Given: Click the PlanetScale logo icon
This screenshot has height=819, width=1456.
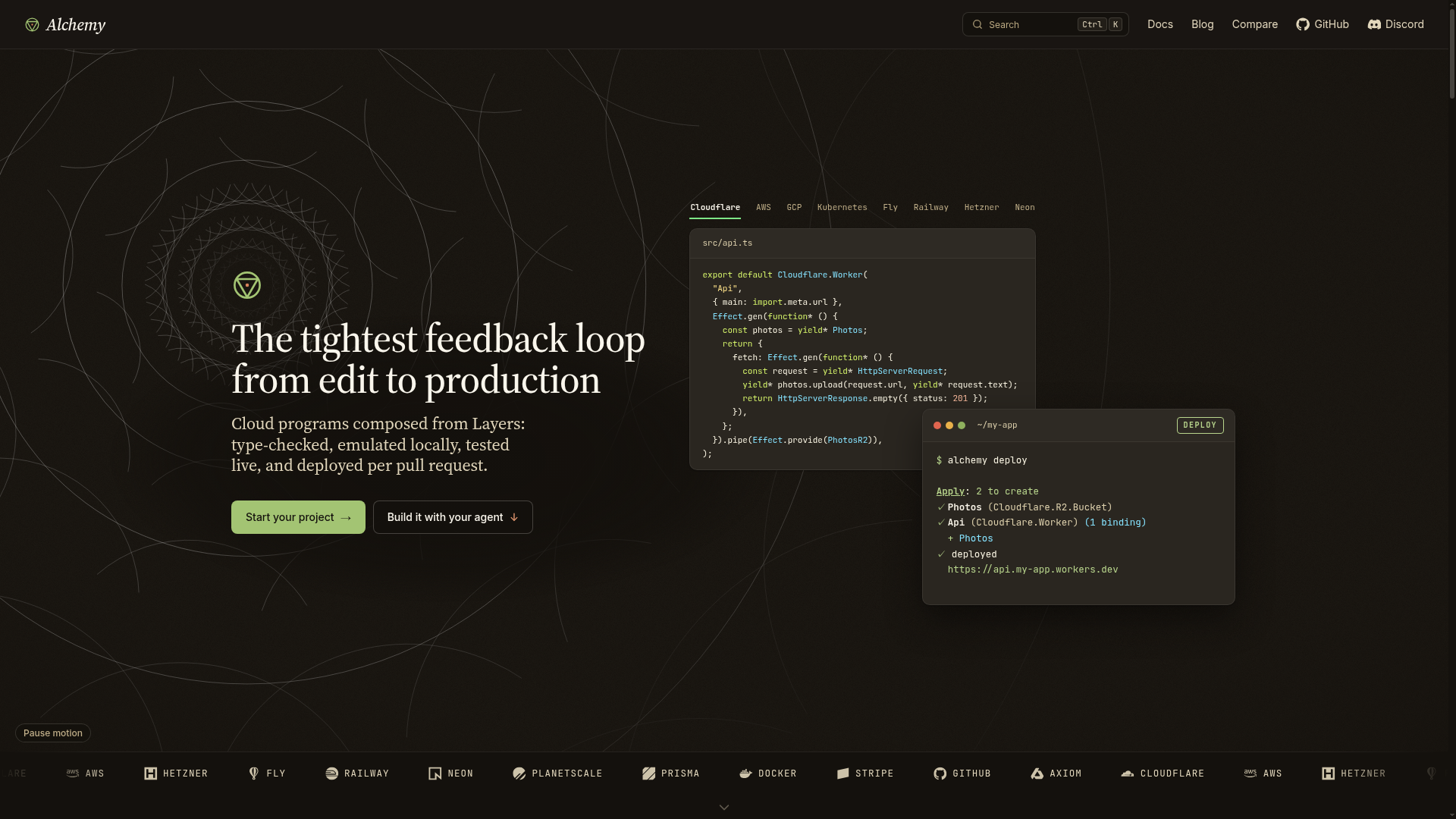Looking at the screenshot, I should (519, 773).
